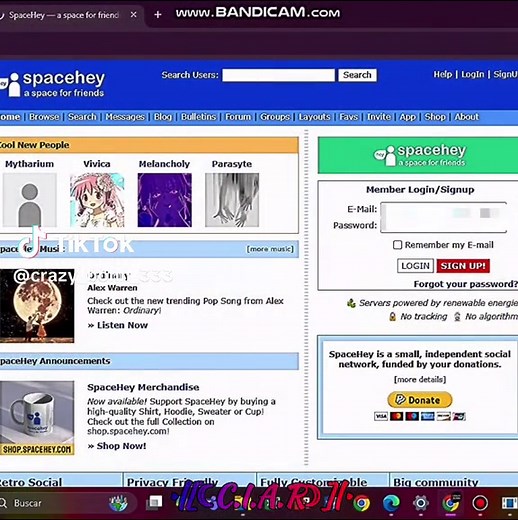Open the Layouts navigation item
518x520 pixels.
(x=314, y=117)
